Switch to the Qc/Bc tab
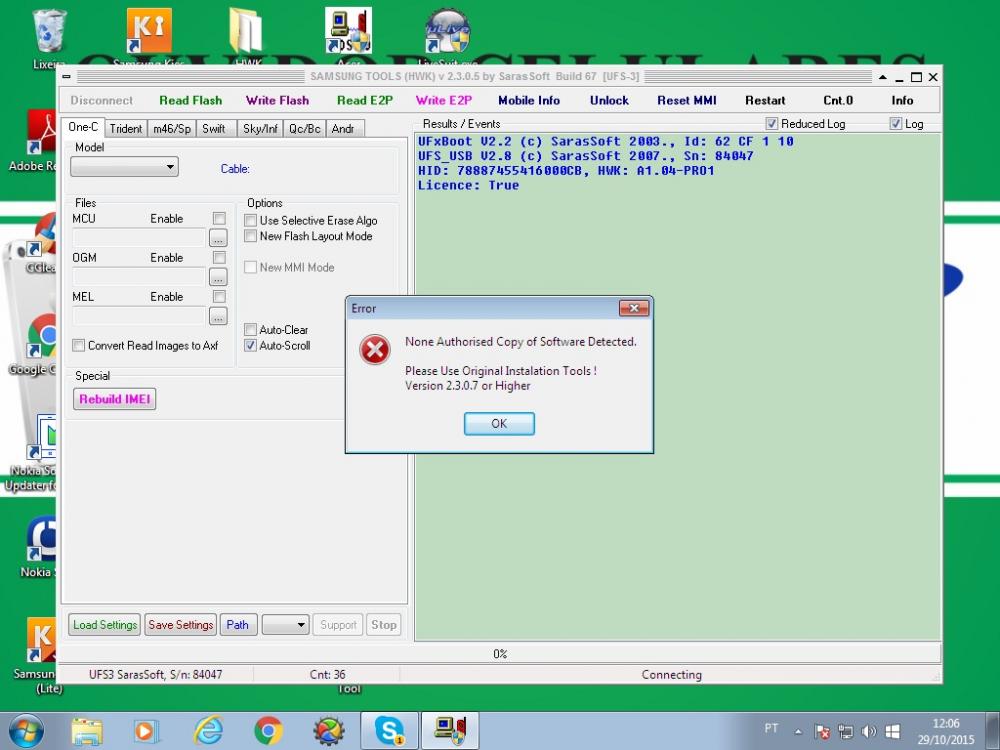This screenshot has width=1000, height=750. click(x=304, y=129)
